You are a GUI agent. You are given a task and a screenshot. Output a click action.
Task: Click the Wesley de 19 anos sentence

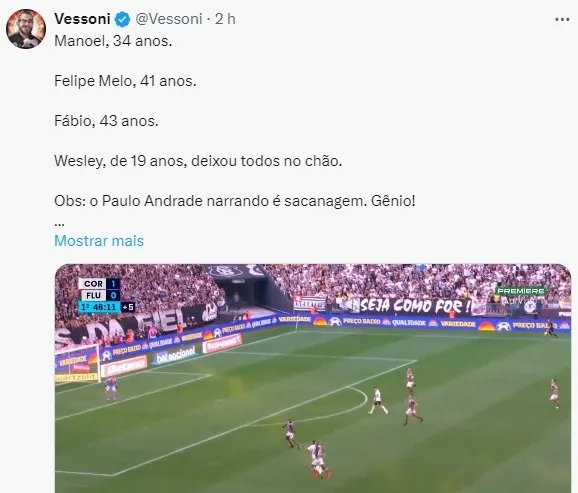[198, 161]
